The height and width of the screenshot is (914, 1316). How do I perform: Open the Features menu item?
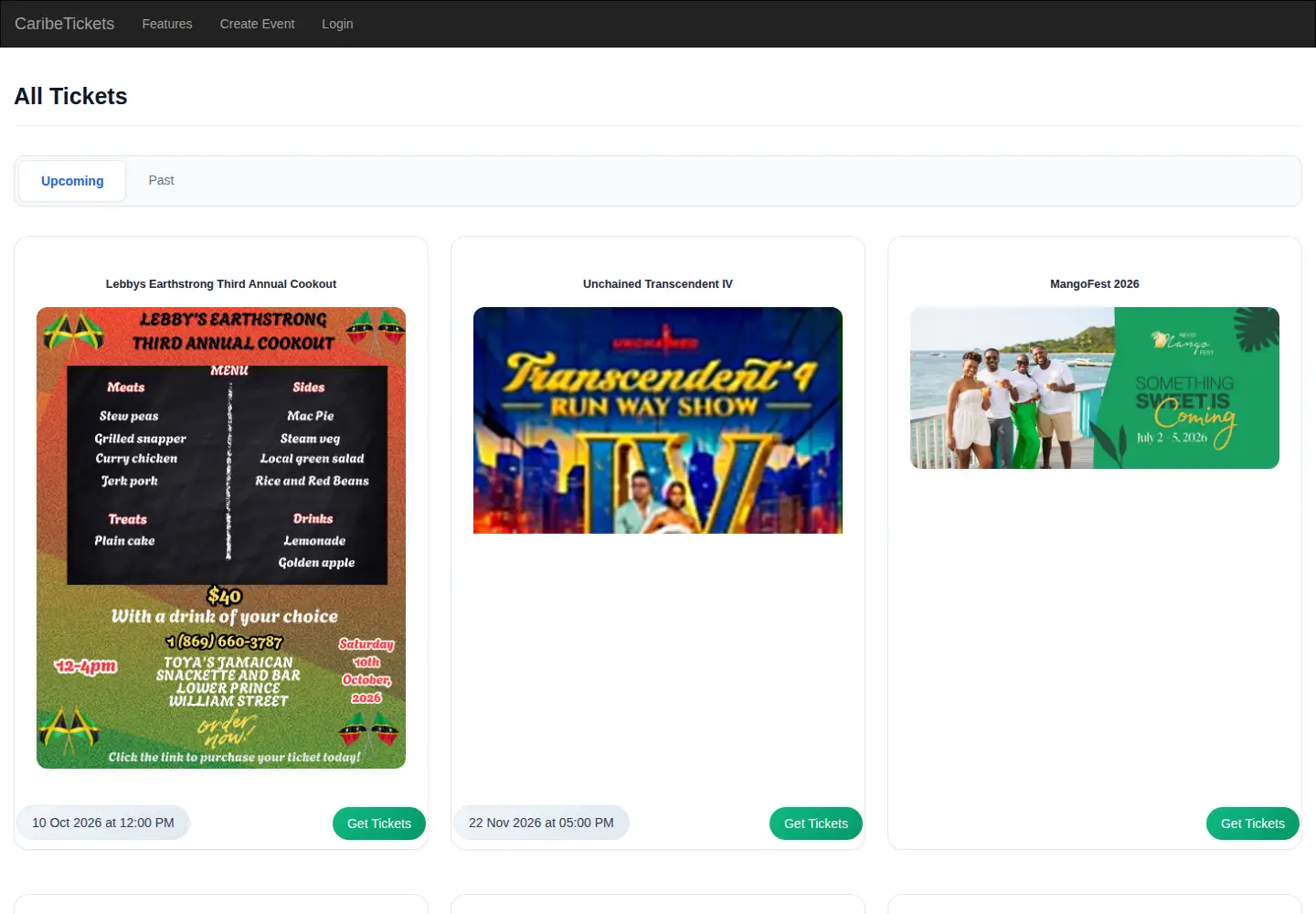coord(167,24)
